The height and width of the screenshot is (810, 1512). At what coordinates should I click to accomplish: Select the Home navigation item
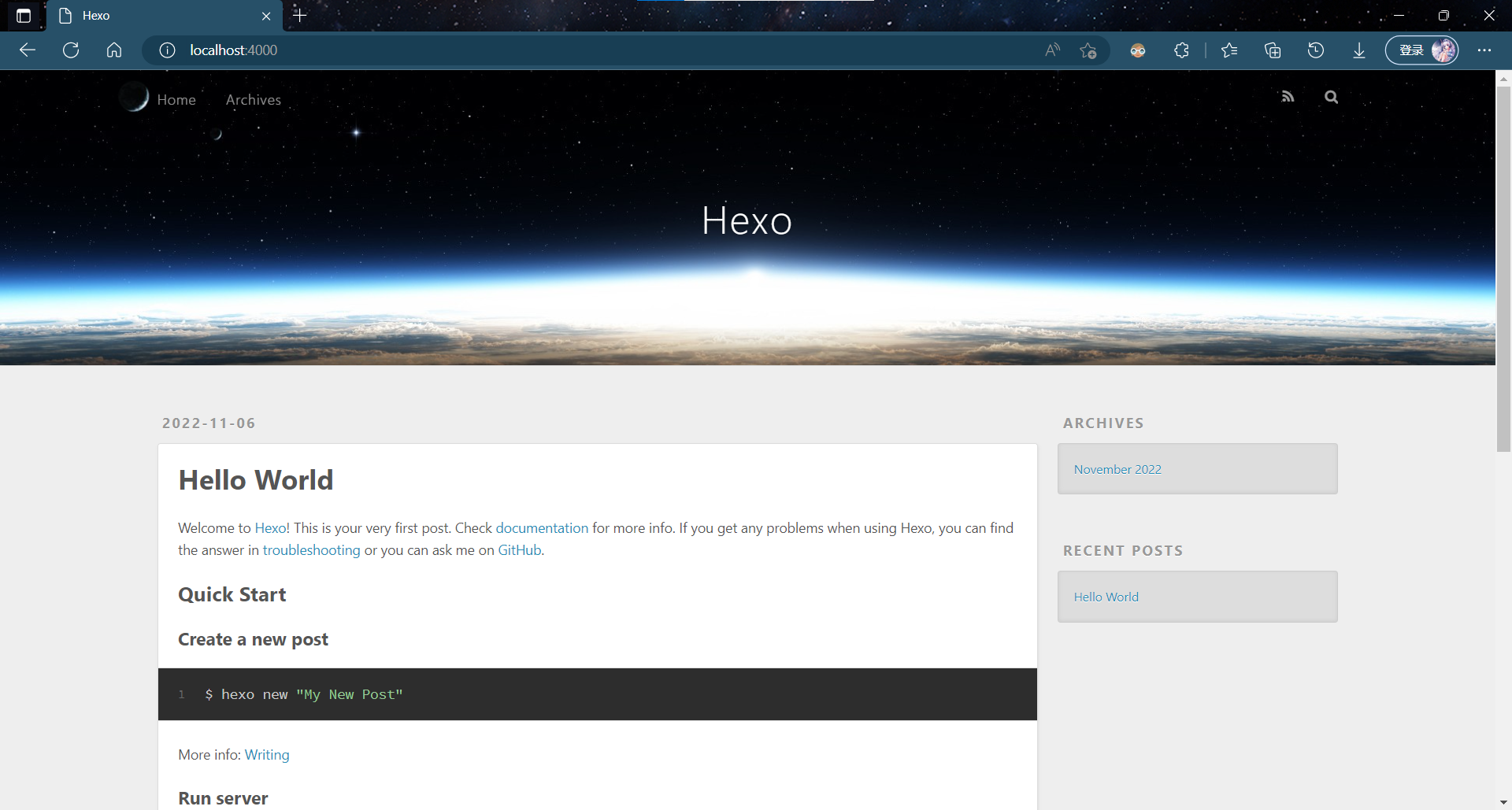click(x=176, y=100)
